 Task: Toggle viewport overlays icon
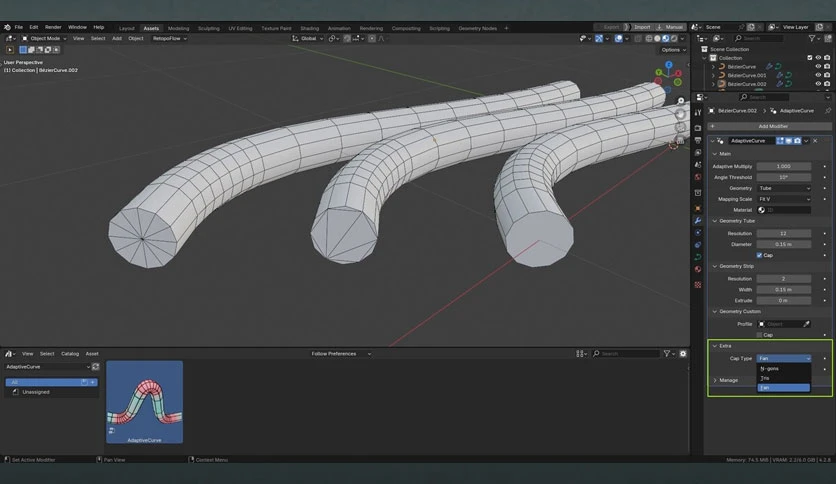pos(618,38)
